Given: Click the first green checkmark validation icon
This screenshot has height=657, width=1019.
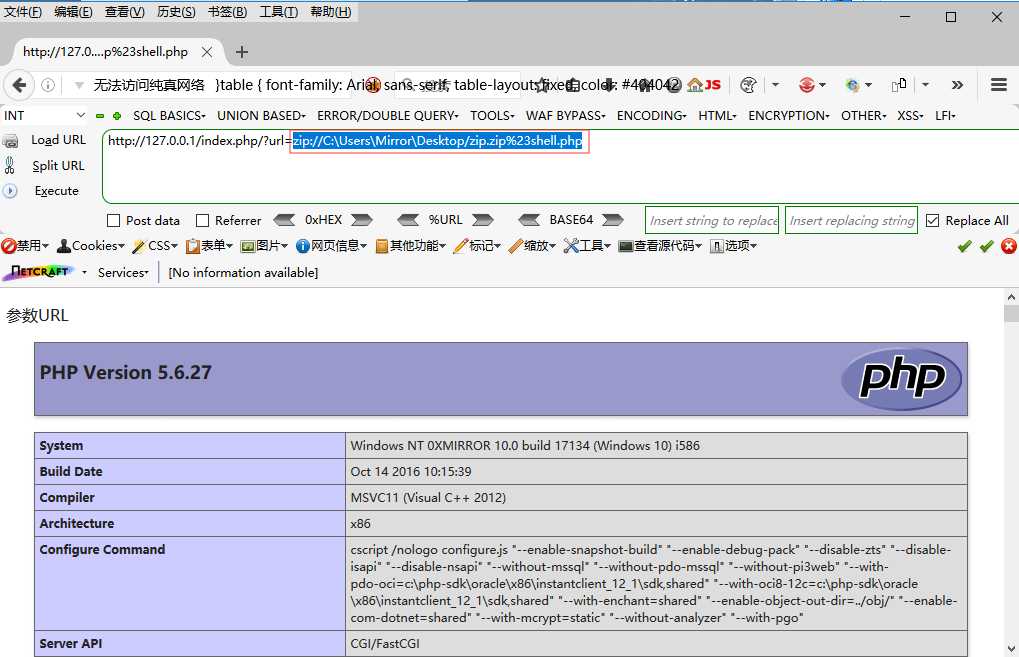Looking at the screenshot, I should coord(964,246).
